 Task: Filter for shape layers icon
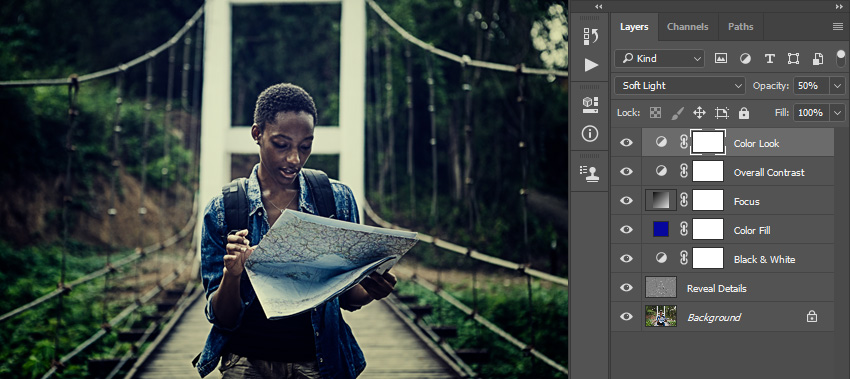tap(794, 59)
